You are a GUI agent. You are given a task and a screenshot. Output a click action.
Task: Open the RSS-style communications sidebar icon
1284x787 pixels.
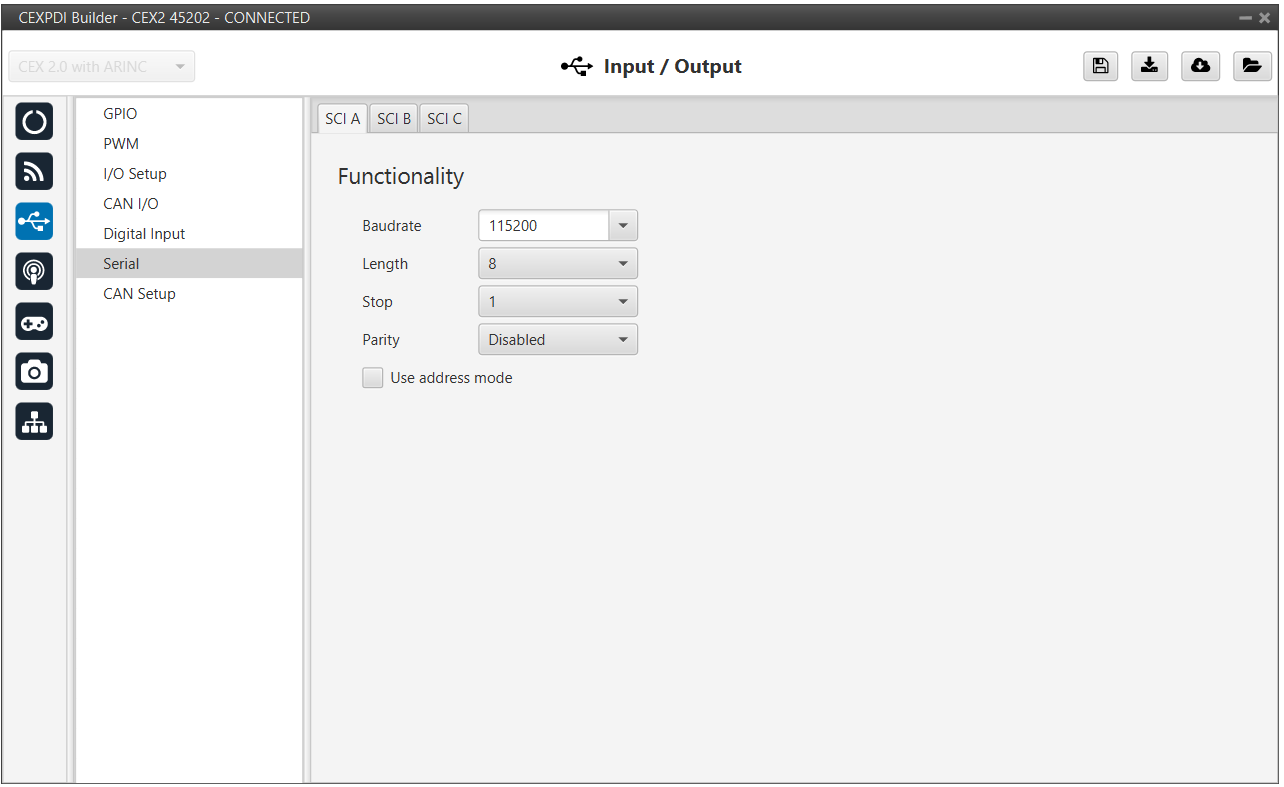(x=34, y=172)
